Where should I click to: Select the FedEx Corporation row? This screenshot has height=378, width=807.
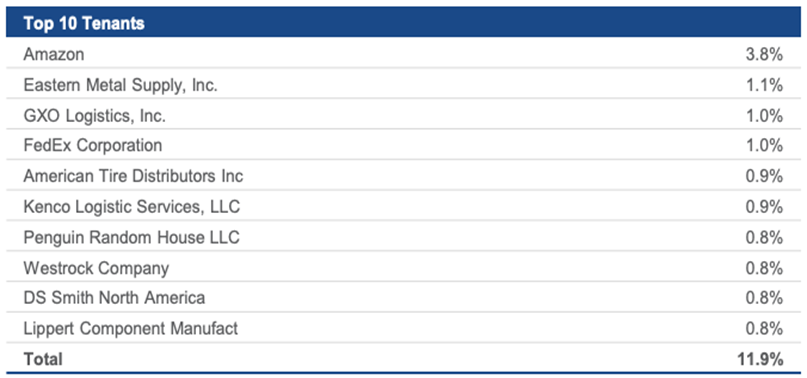coord(404,144)
